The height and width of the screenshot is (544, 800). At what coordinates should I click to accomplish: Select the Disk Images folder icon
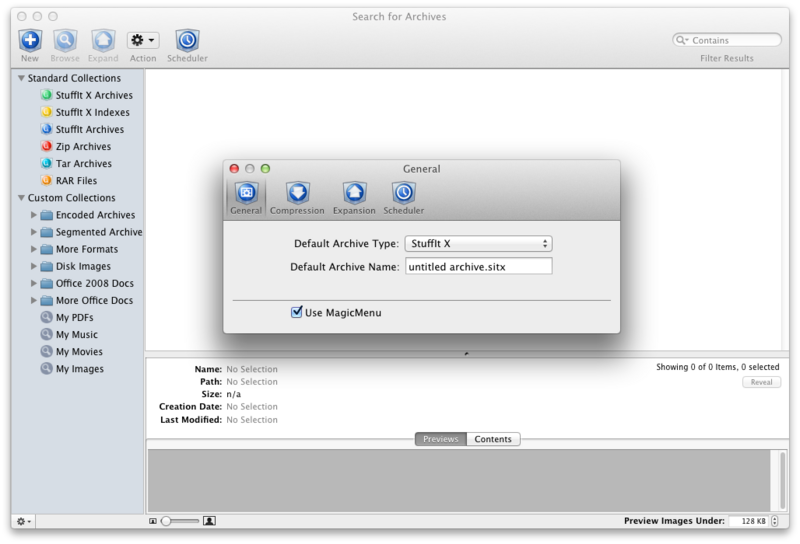[x=46, y=266]
